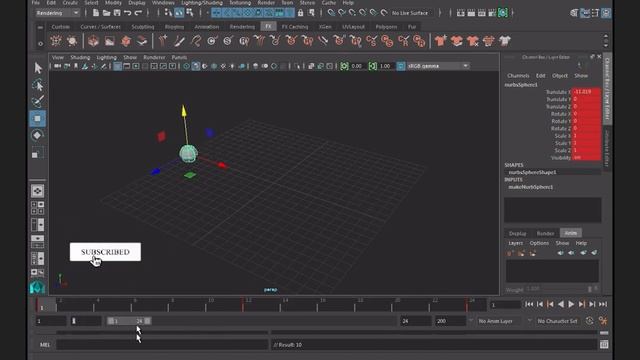
Task: Select the Select tool arrow
Action: pyautogui.click(x=38, y=68)
